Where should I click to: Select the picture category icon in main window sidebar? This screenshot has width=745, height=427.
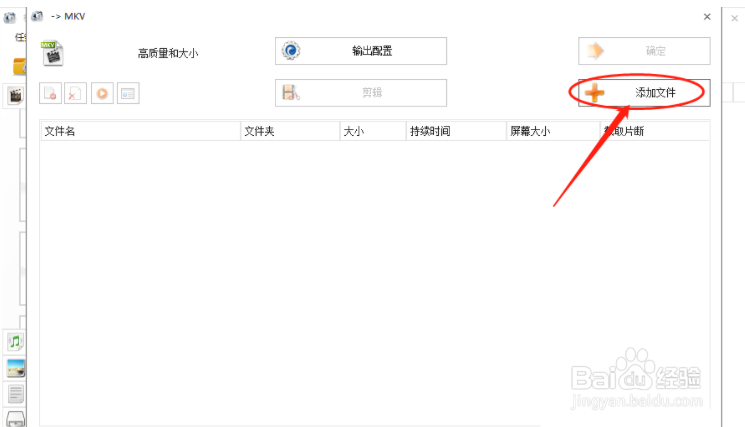(x=16, y=368)
